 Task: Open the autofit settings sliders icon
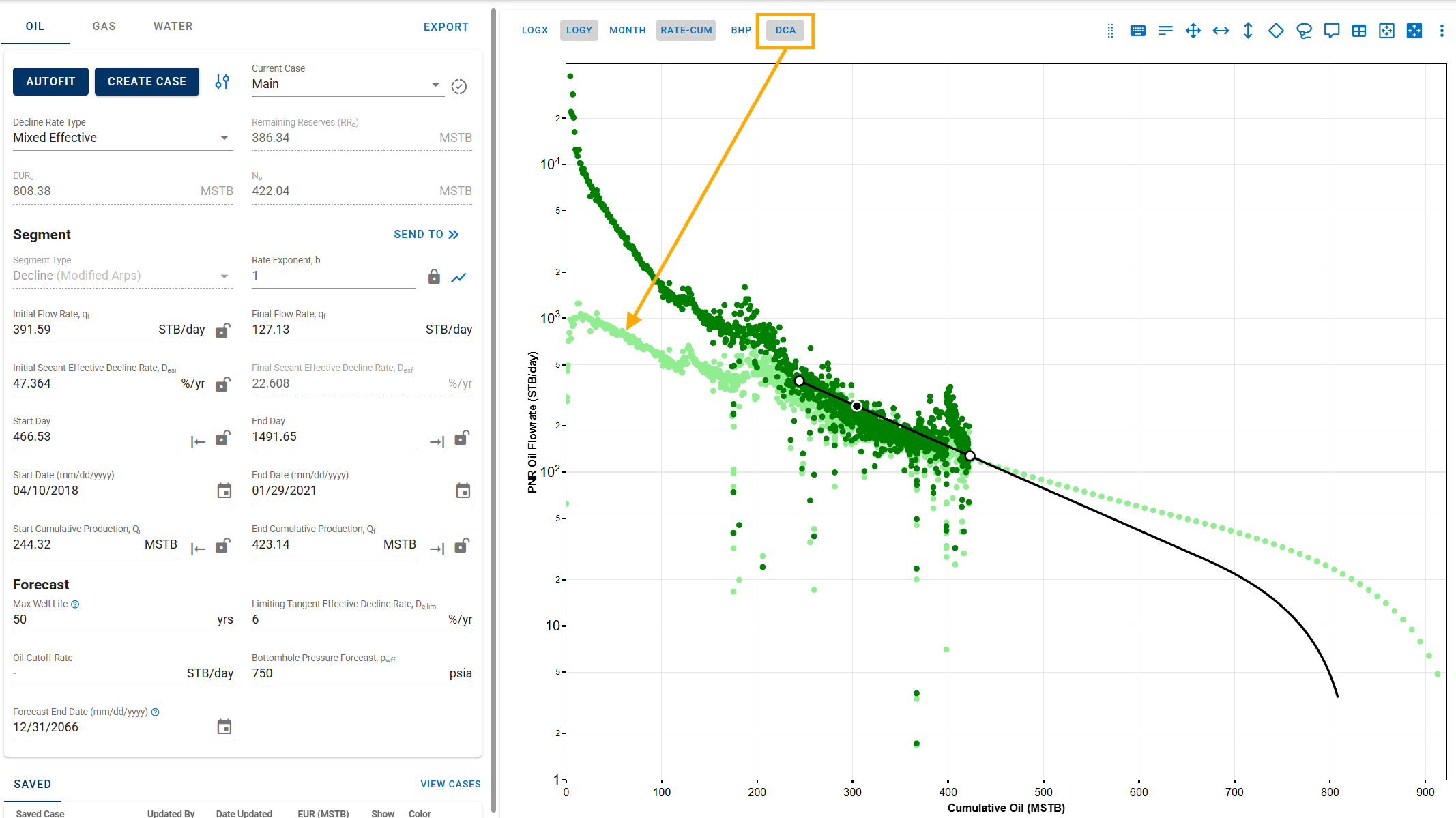tap(222, 82)
